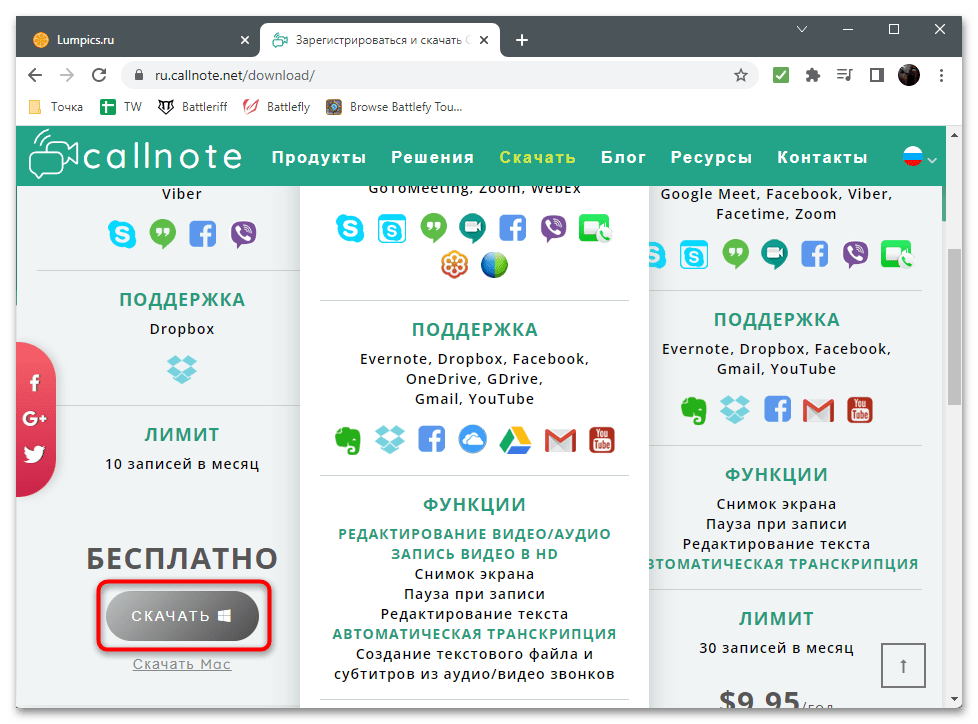Share via Google Plus side icon

click(34, 418)
